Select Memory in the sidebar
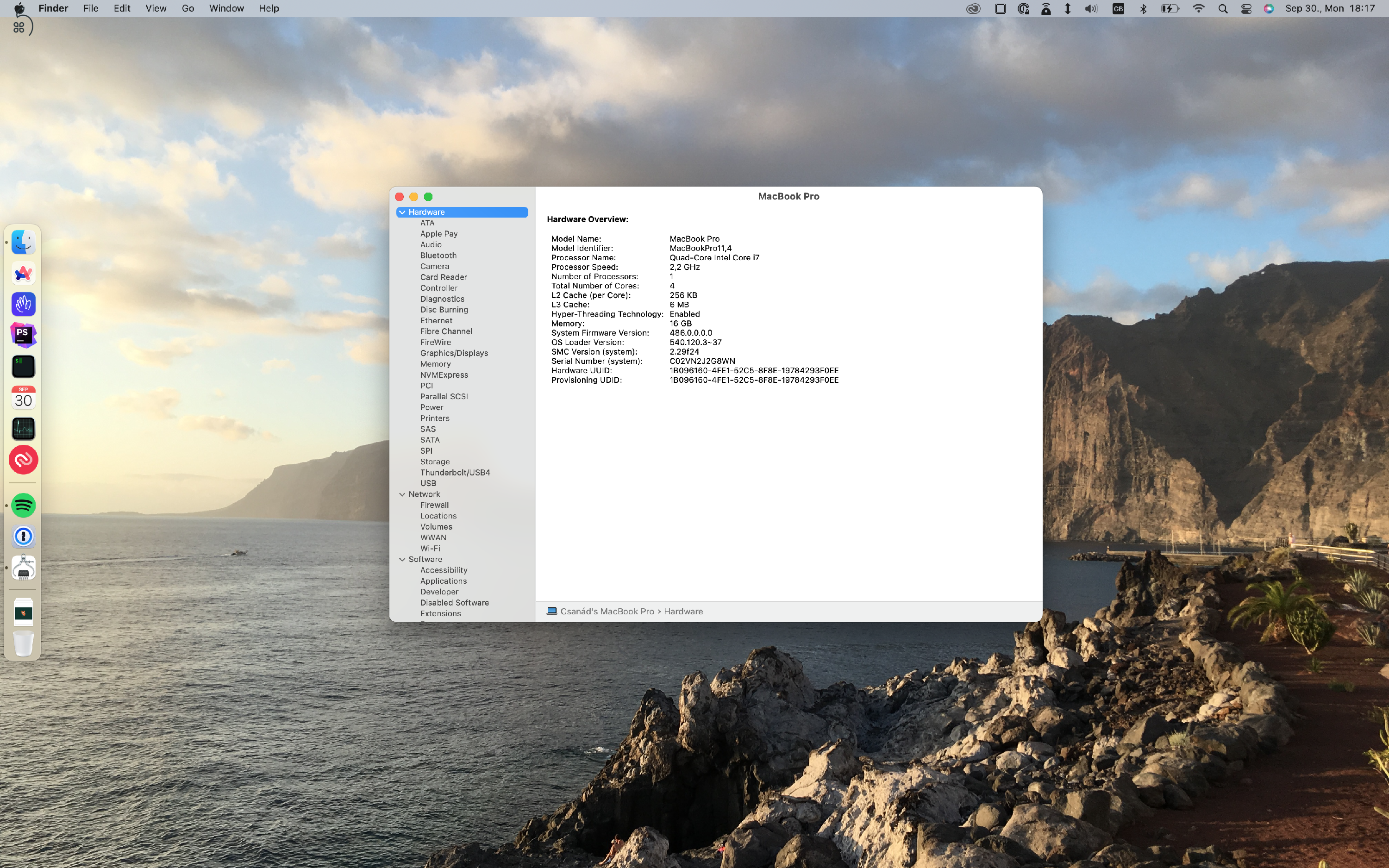This screenshot has height=868, width=1389. [435, 364]
